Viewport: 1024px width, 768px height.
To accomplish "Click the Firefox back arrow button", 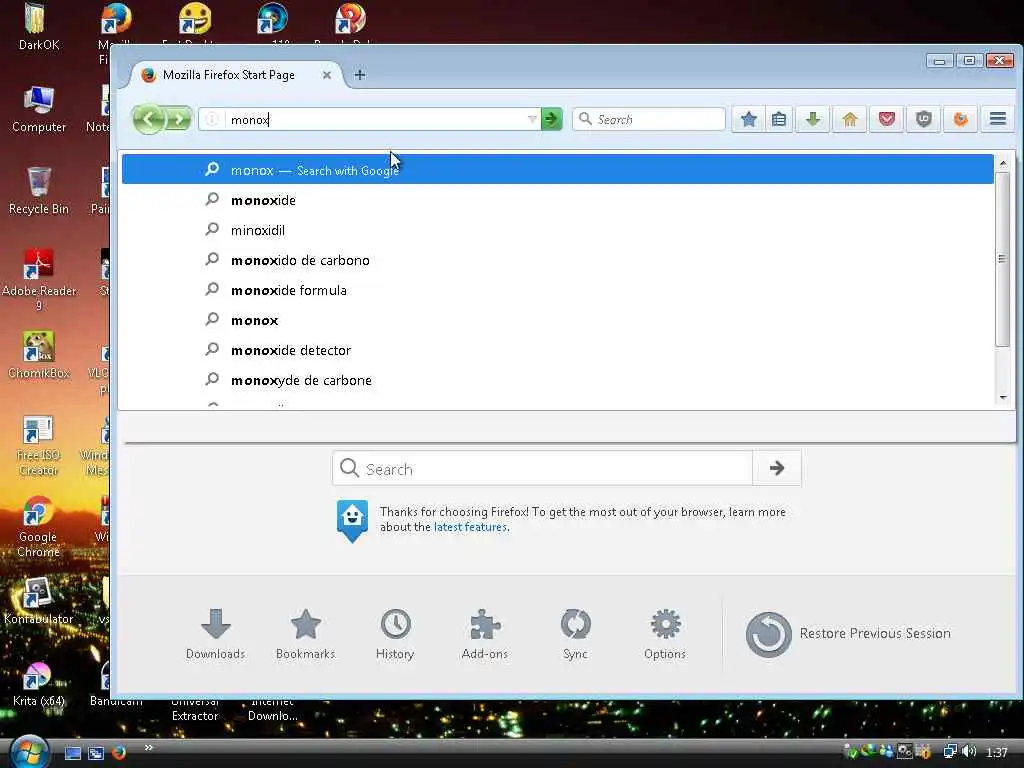I will coord(148,120).
